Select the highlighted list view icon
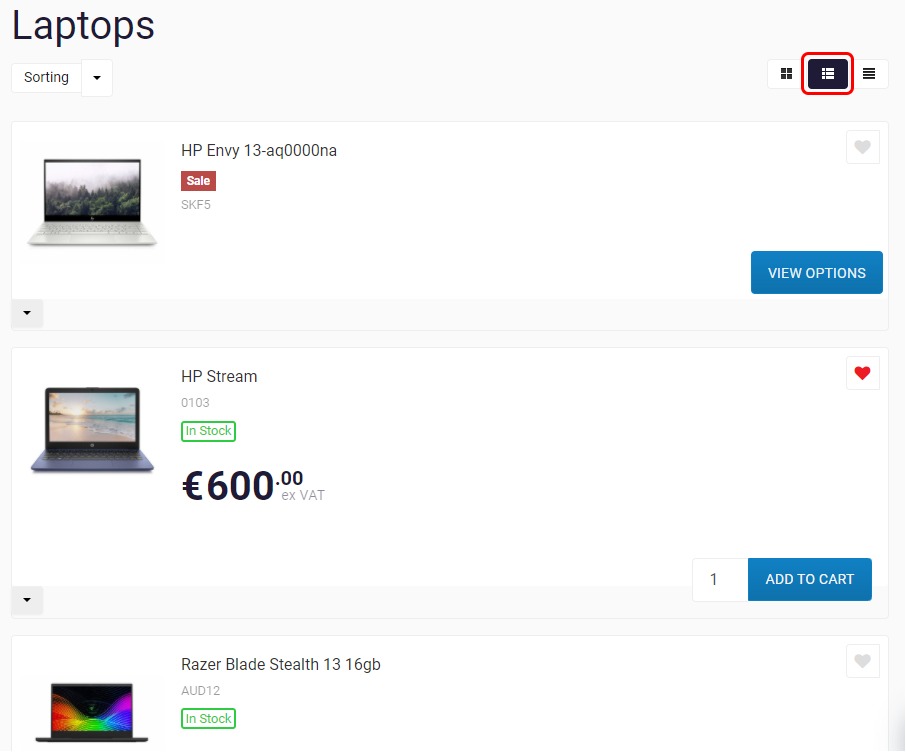Viewport: 906px width, 752px height. coord(827,74)
